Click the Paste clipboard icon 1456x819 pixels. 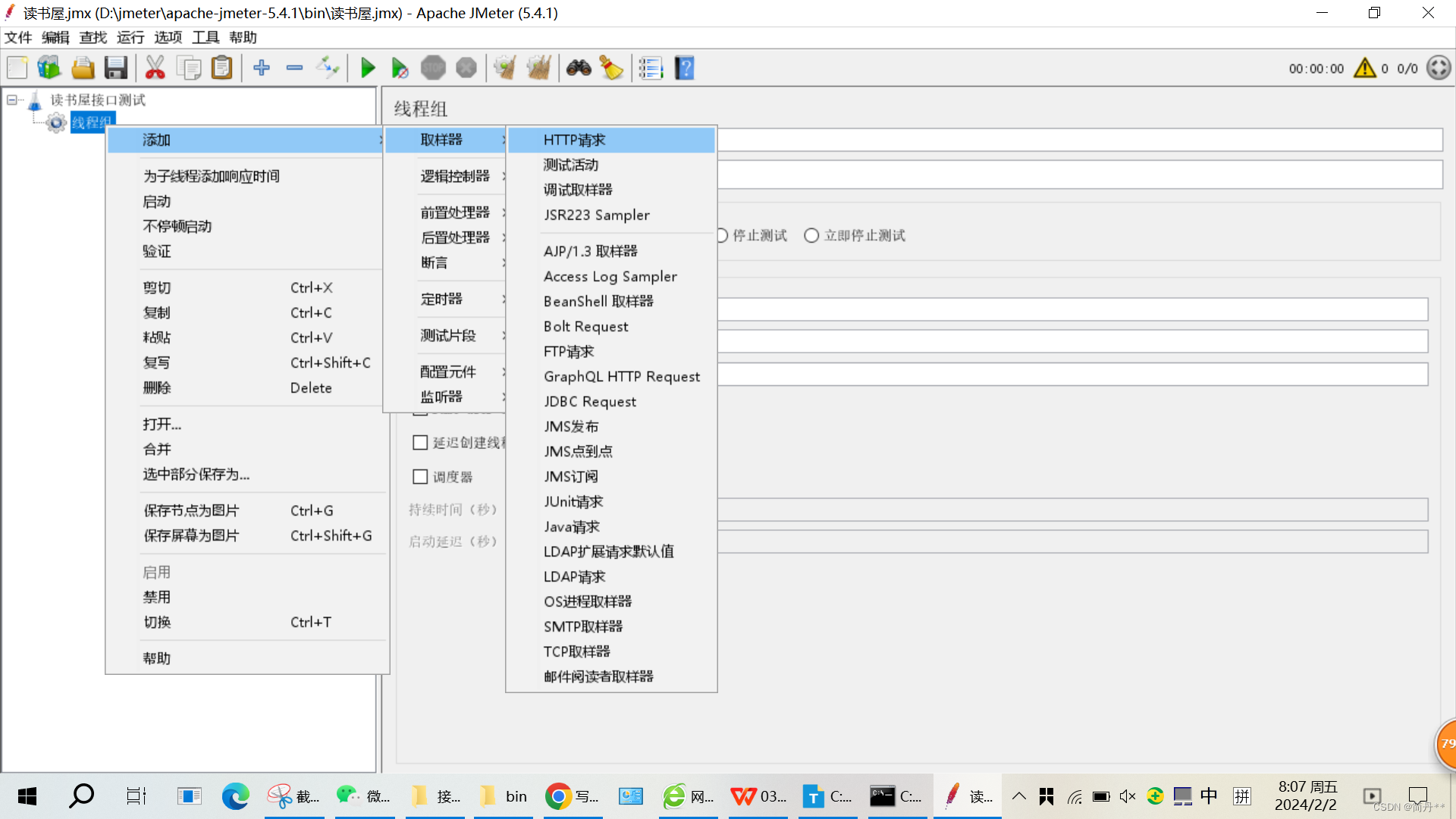[x=221, y=68]
